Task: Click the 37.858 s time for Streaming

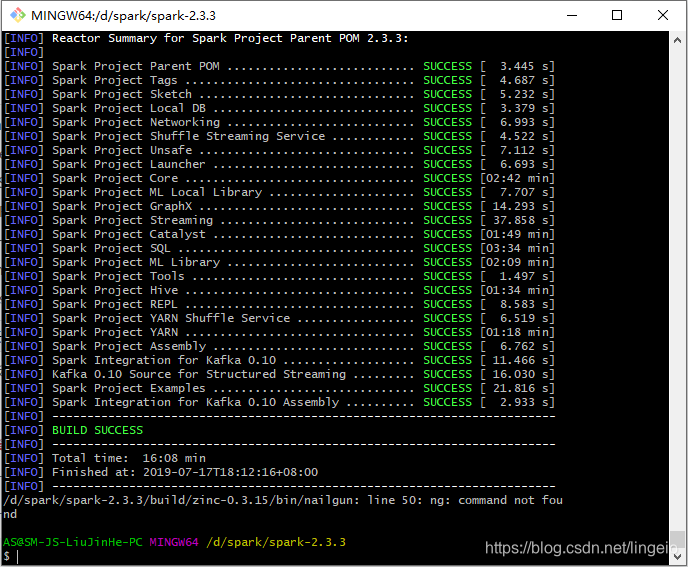Action: pyautogui.click(x=517, y=221)
